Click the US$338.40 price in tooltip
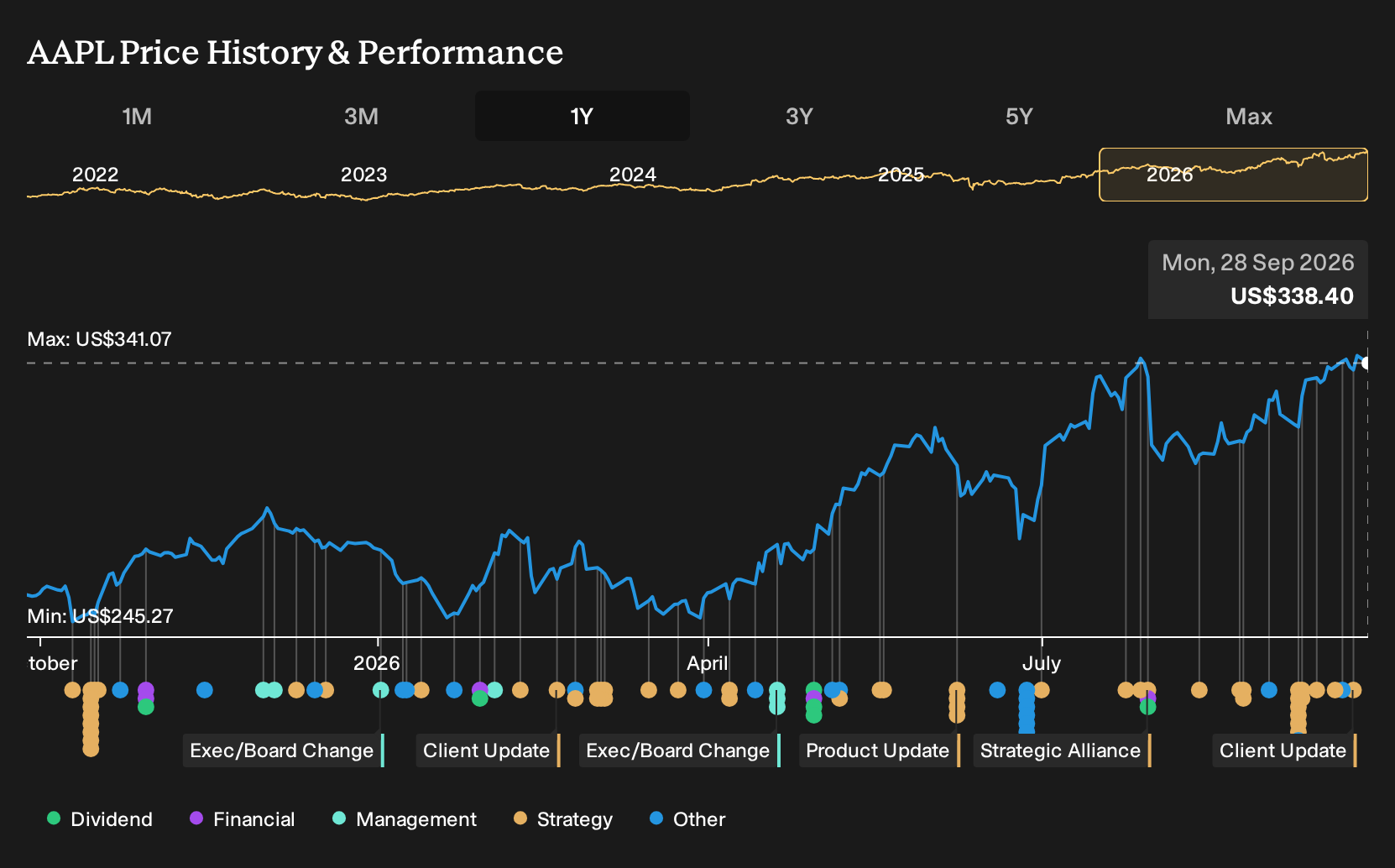Viewport: 1395px width, 868px height. tap(1292, 296)
